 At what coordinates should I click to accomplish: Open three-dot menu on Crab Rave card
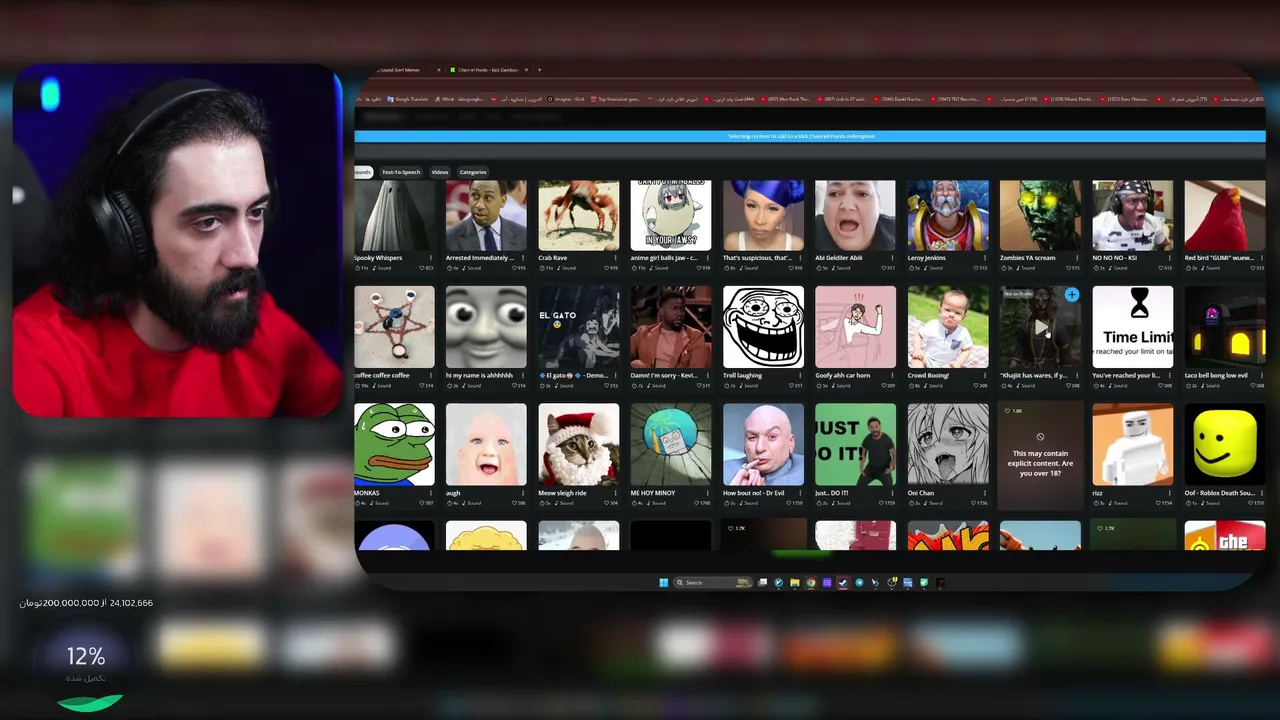615,258
